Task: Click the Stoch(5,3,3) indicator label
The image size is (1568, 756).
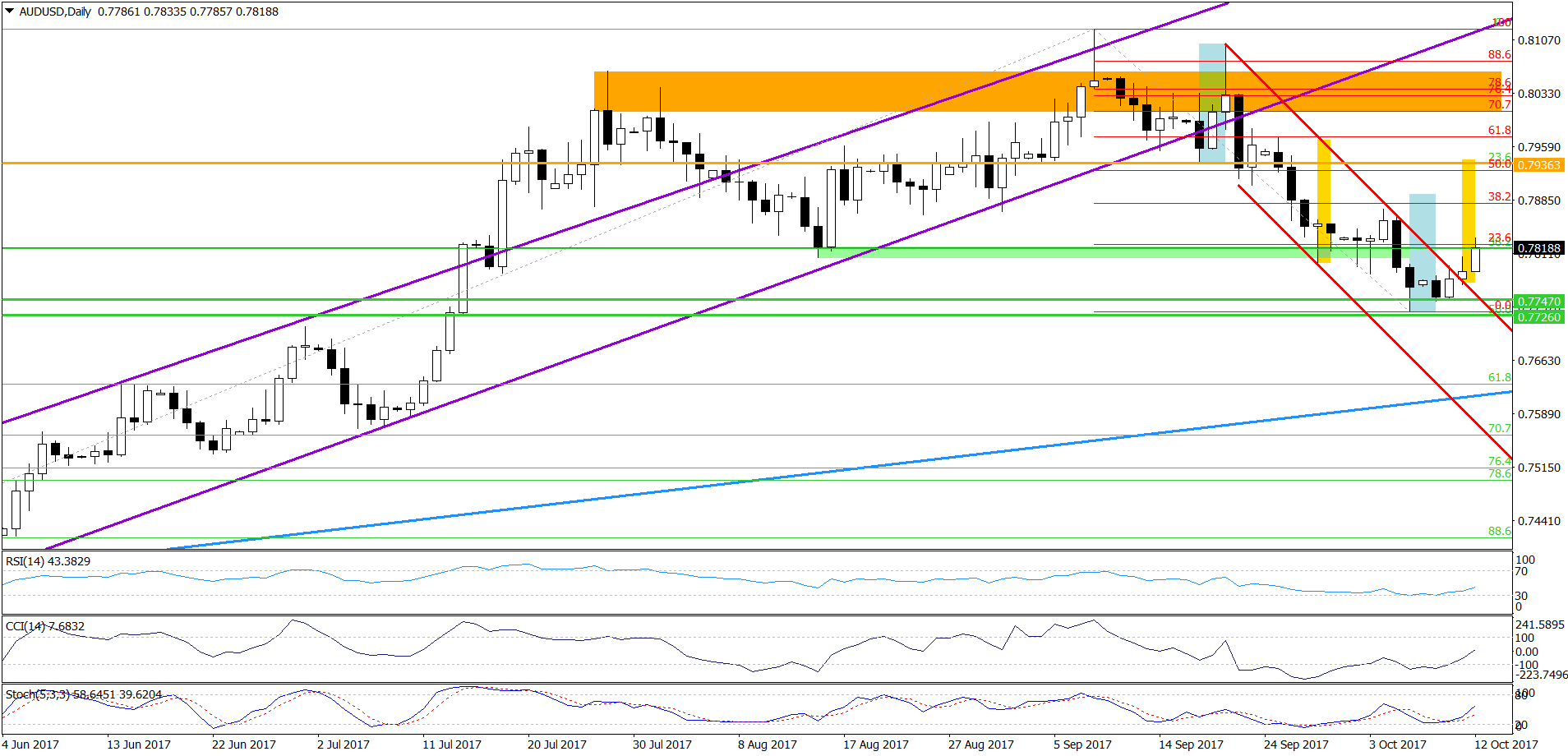Action: [x=84, y=694]
